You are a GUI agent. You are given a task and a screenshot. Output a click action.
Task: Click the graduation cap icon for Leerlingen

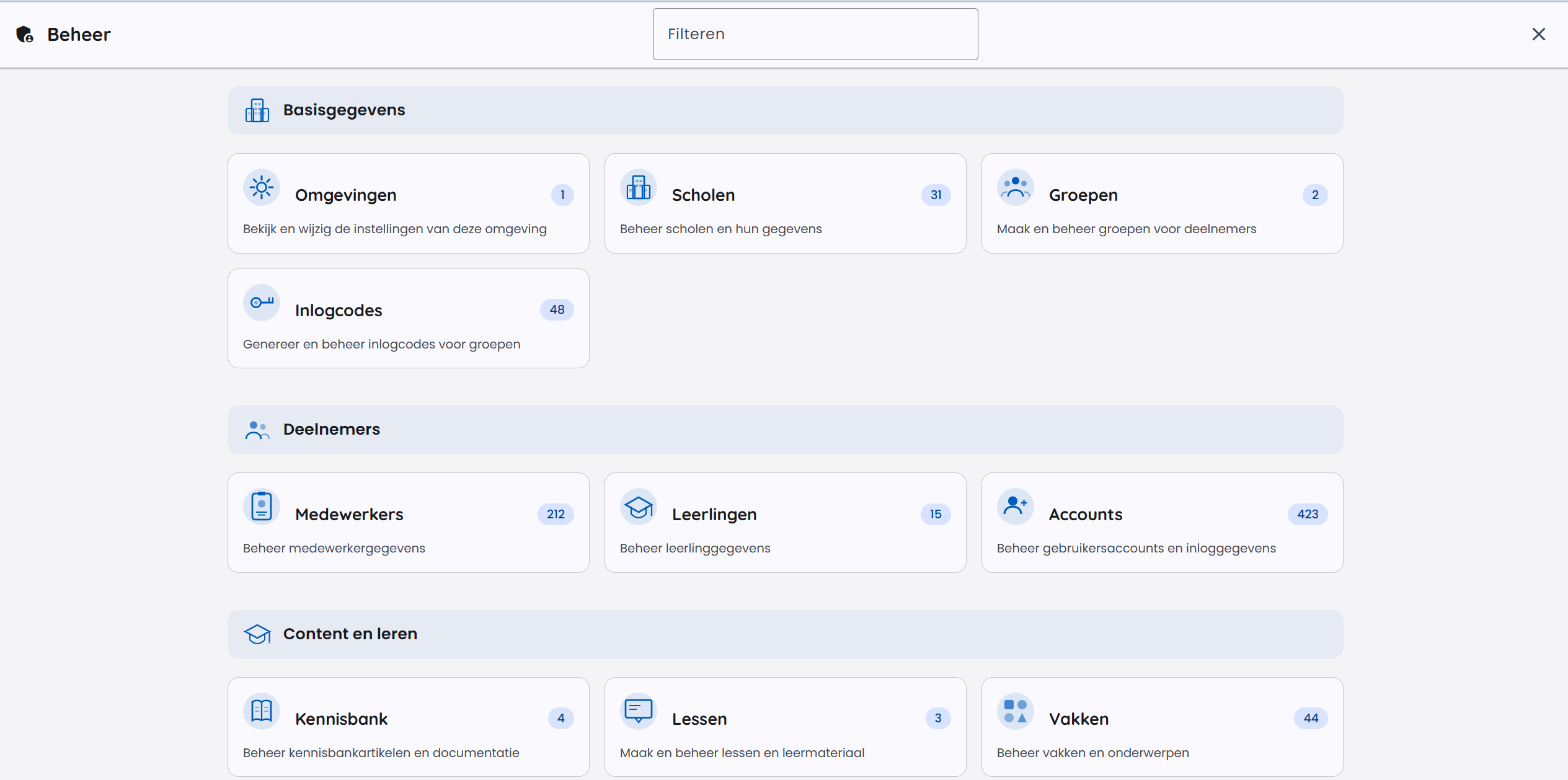(x=638, y=506)
